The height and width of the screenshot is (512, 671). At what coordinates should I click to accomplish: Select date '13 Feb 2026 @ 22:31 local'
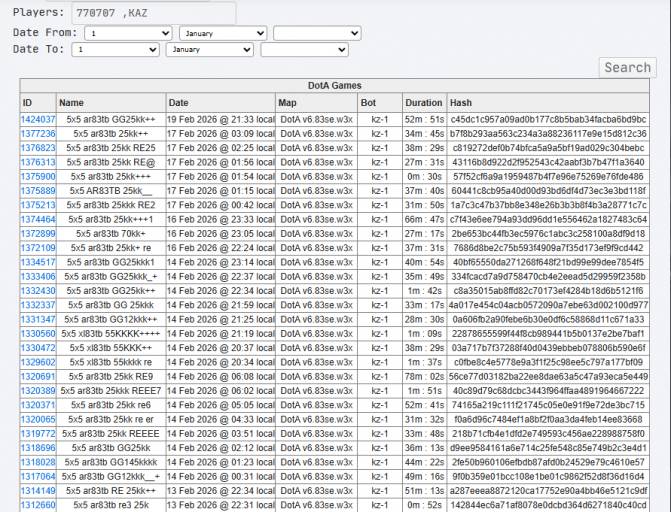coord(220,505)
